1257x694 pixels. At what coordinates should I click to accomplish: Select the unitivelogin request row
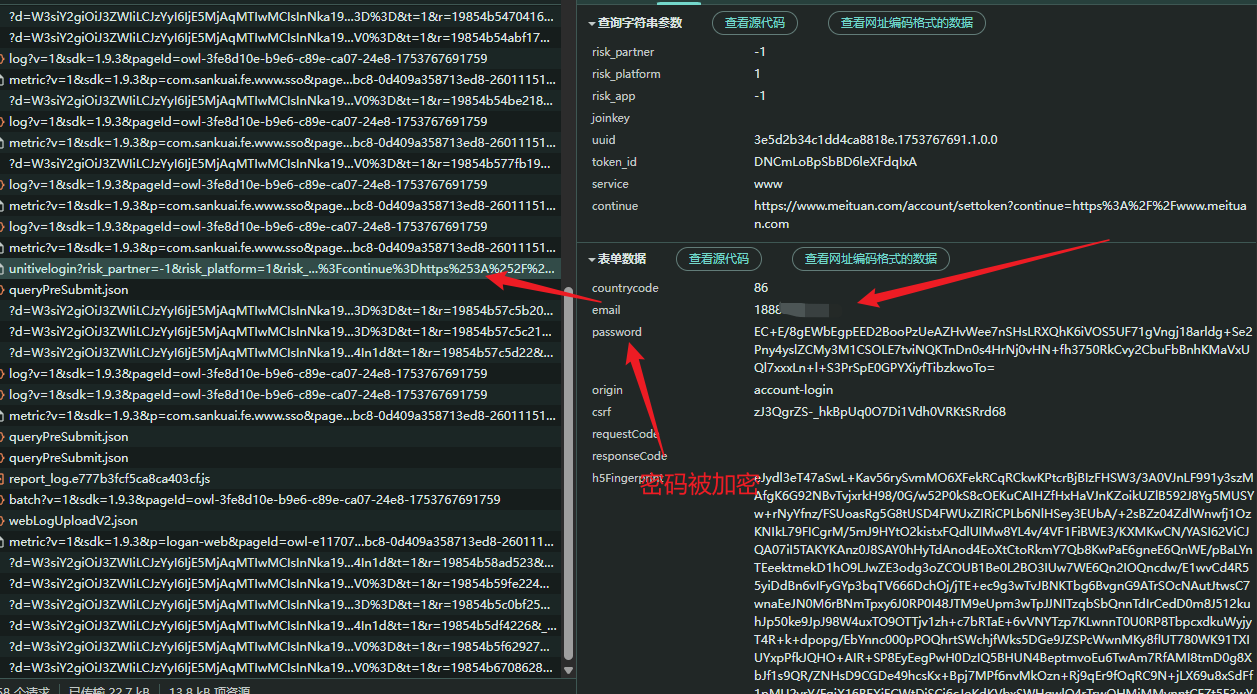[x=280, y=268]
